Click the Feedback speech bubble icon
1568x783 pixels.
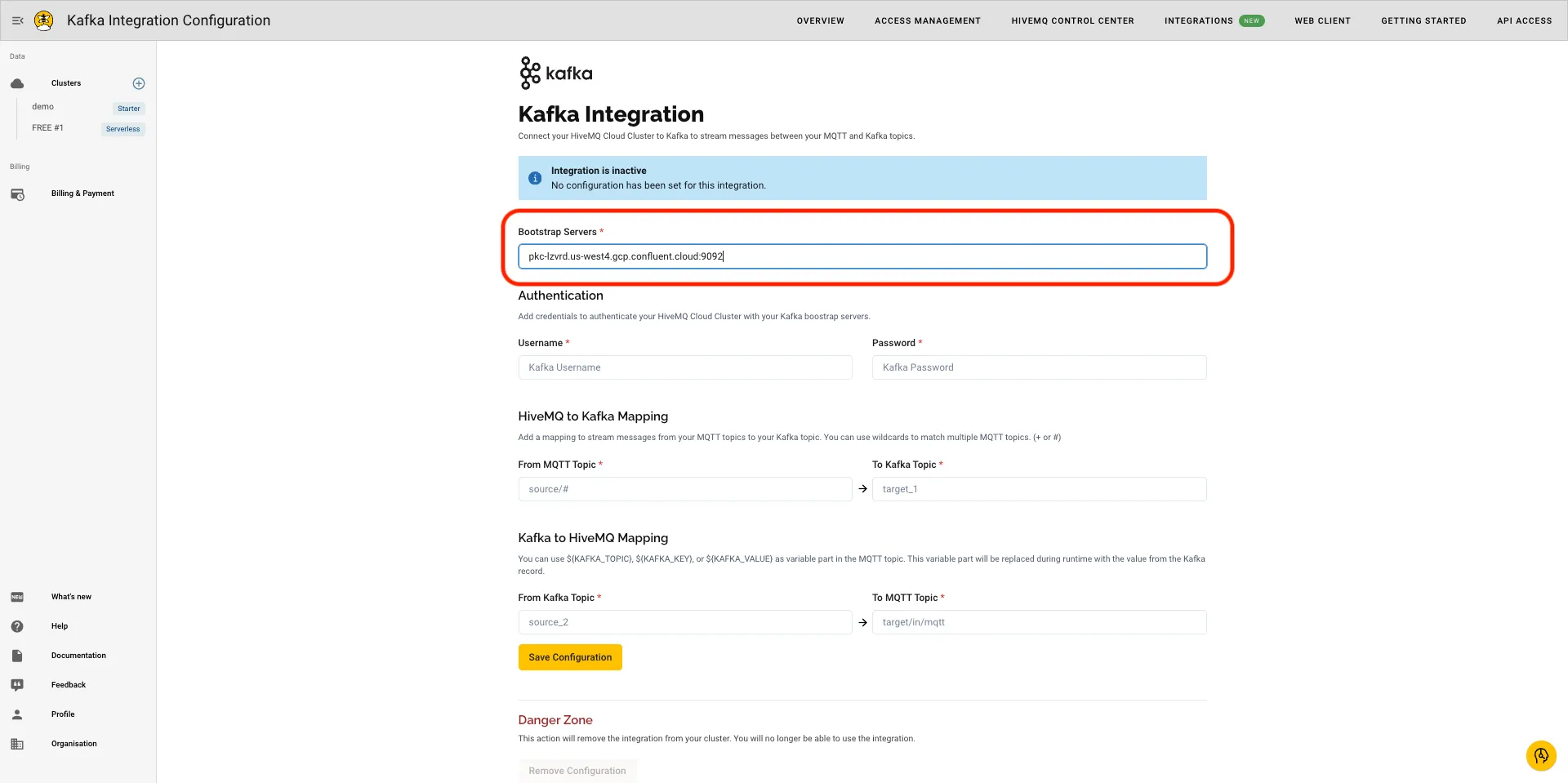[17, 685]
